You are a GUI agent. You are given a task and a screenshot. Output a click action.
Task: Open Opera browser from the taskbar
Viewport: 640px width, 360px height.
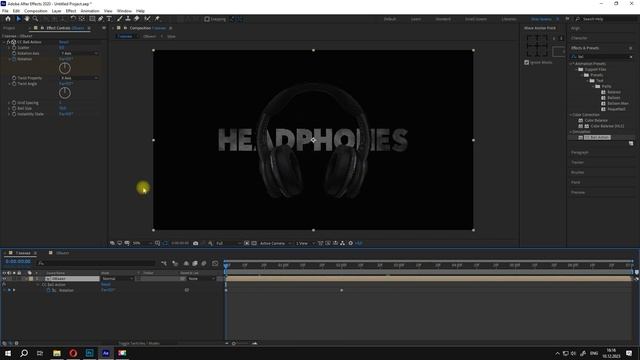(x=73, y=353)
